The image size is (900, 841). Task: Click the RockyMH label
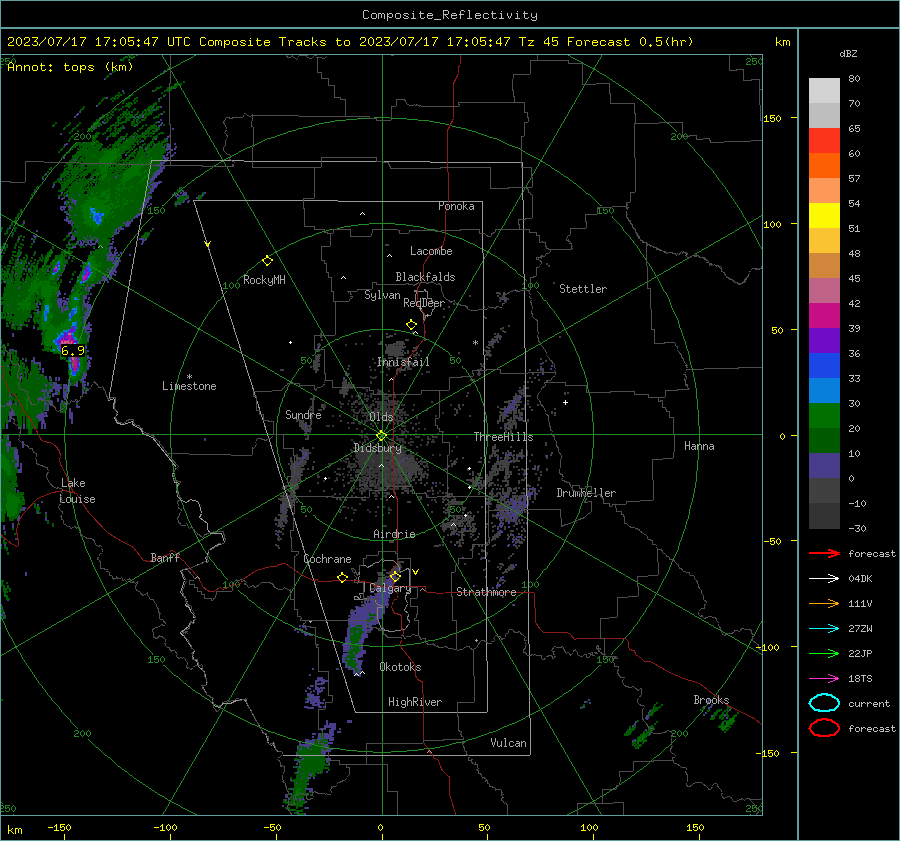tap(264, 280)
